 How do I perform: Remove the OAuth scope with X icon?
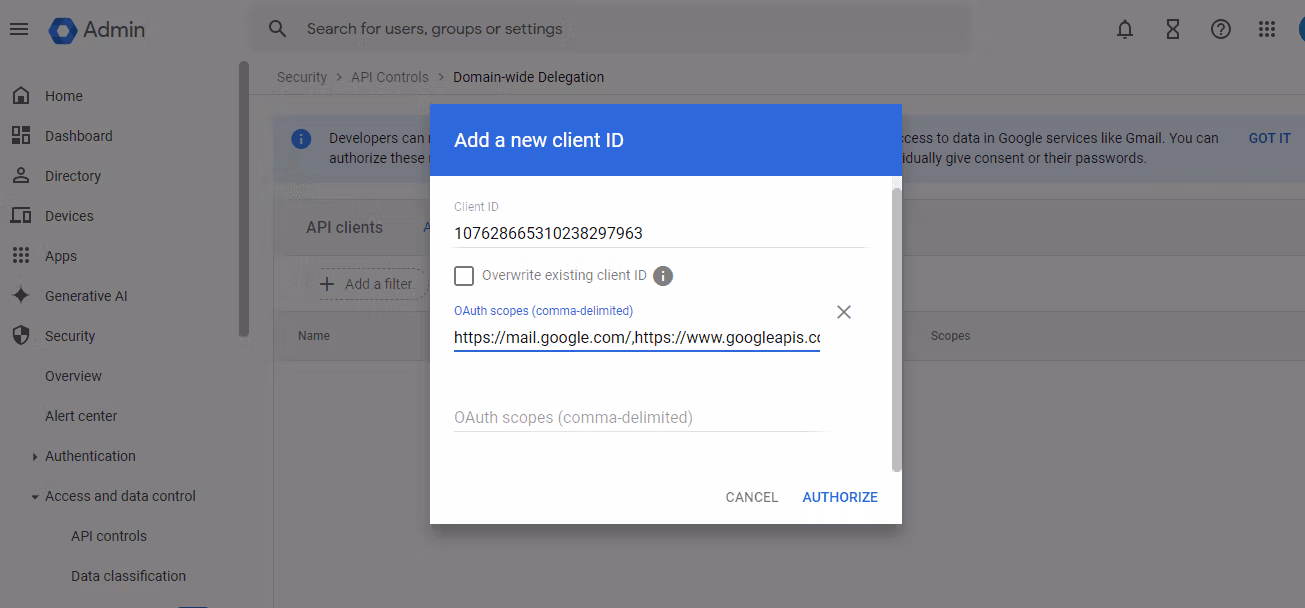click(x=843, y=312)
